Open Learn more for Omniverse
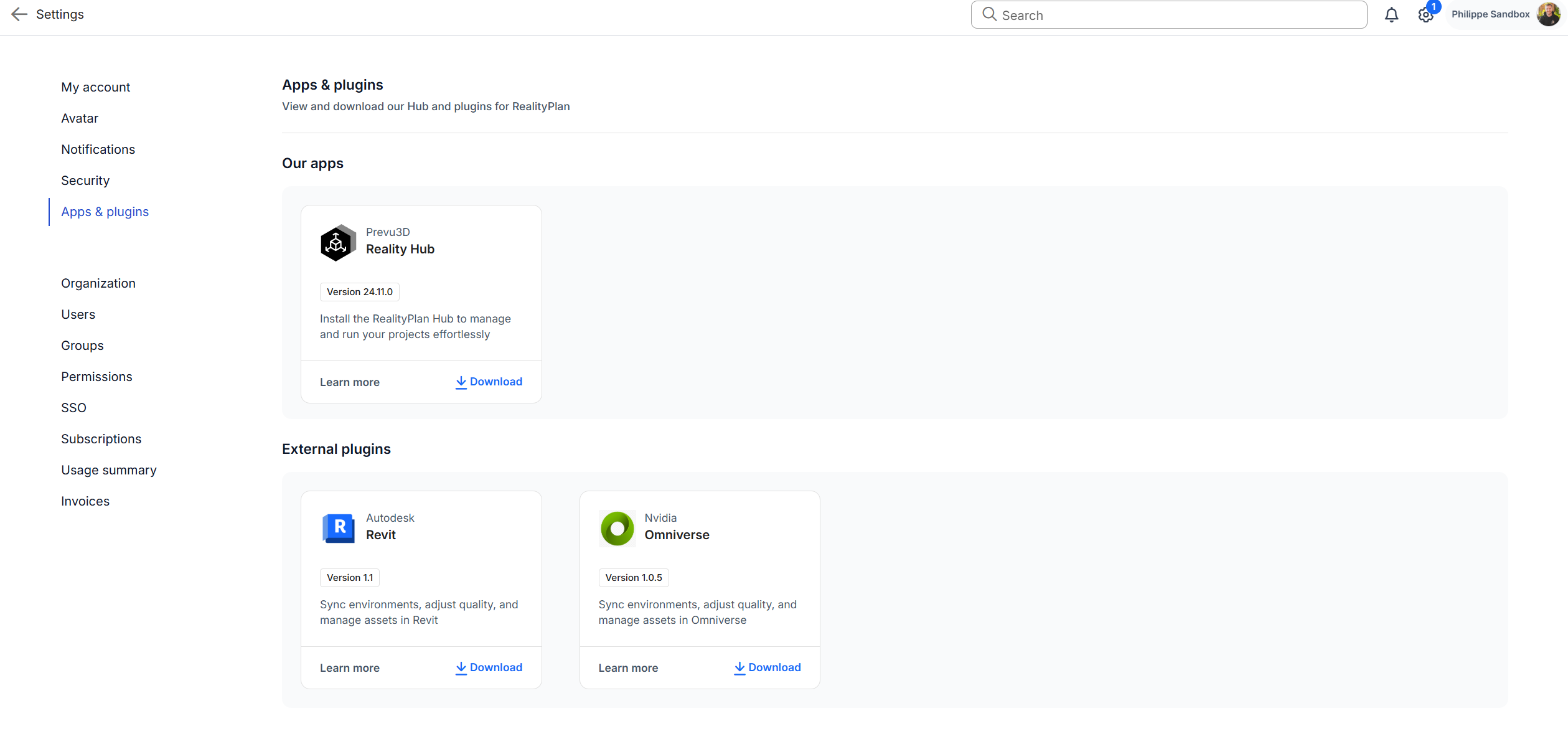The height and width of the screenshot is (749, 1568). tap(628, 668)
